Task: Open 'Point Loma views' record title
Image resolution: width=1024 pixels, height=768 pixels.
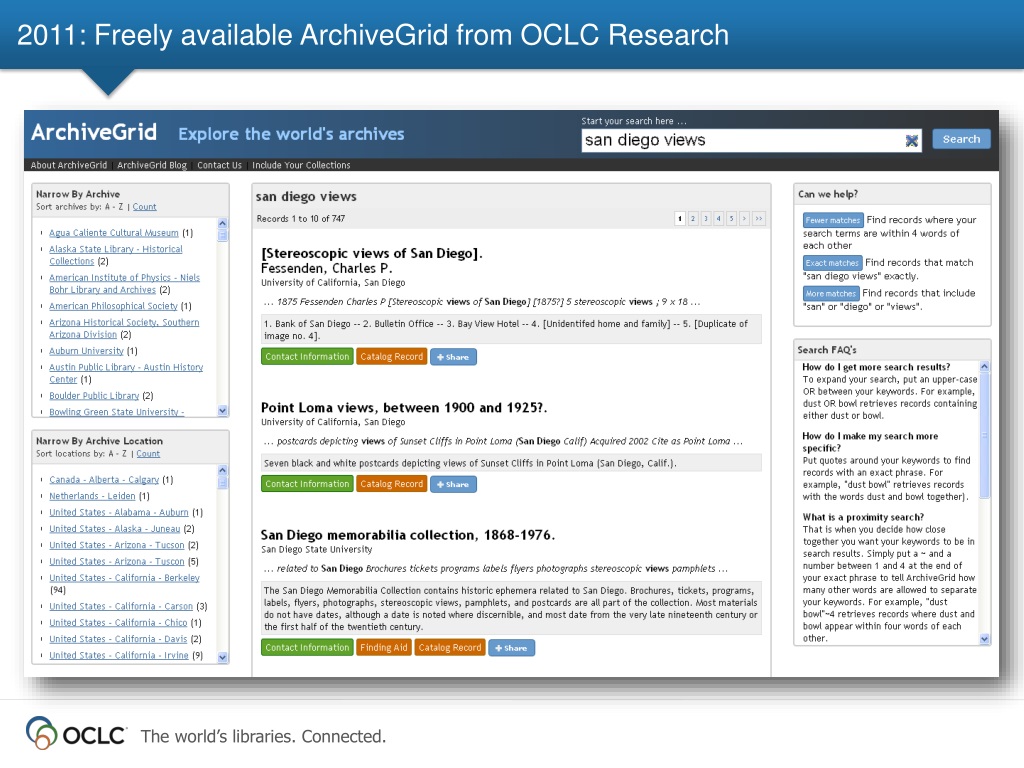Action: tap(404, 408)
